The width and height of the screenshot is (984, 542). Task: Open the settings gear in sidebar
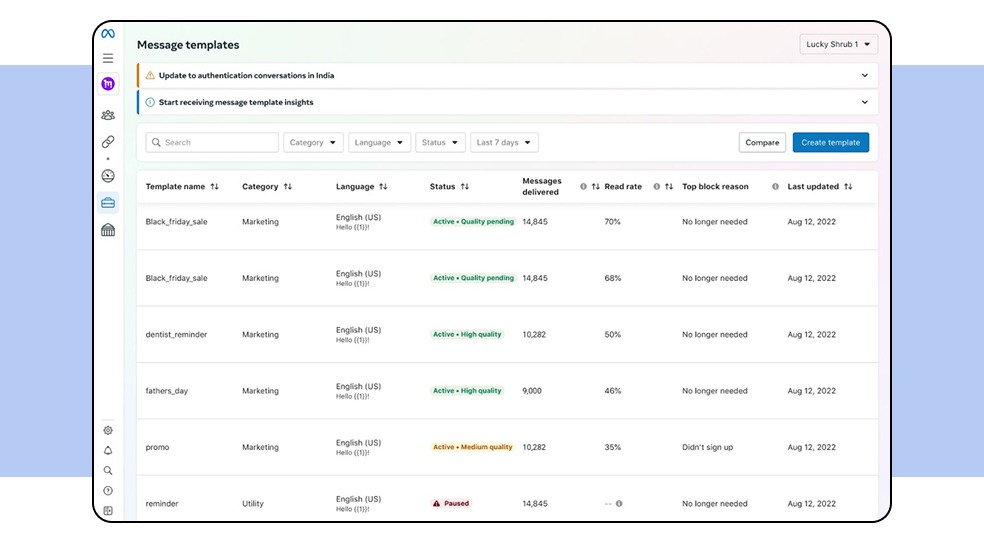(108, 431)
